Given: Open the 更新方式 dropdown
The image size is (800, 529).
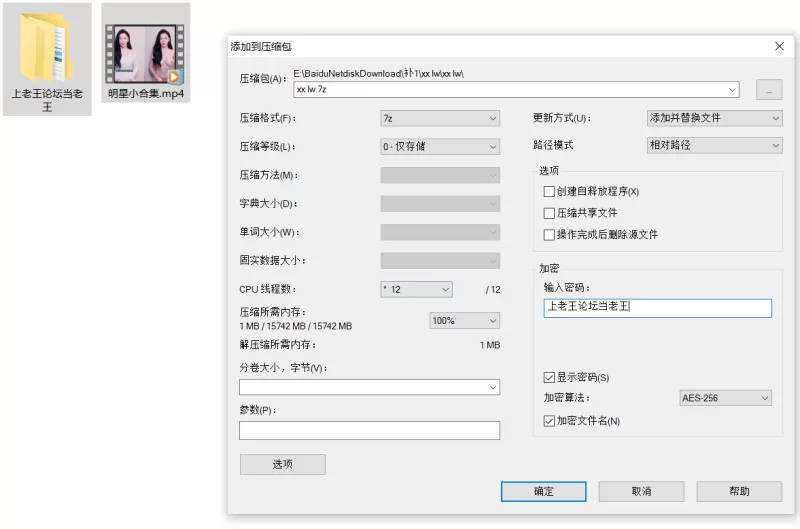Looking at the screenshot, I should coord(714,118).
